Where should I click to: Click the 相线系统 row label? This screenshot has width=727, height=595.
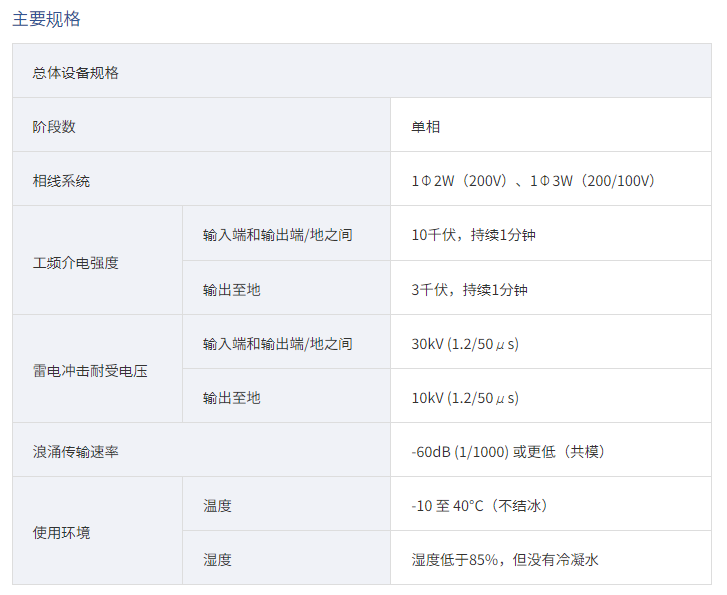pyautogui.click(x=61, y=181)
